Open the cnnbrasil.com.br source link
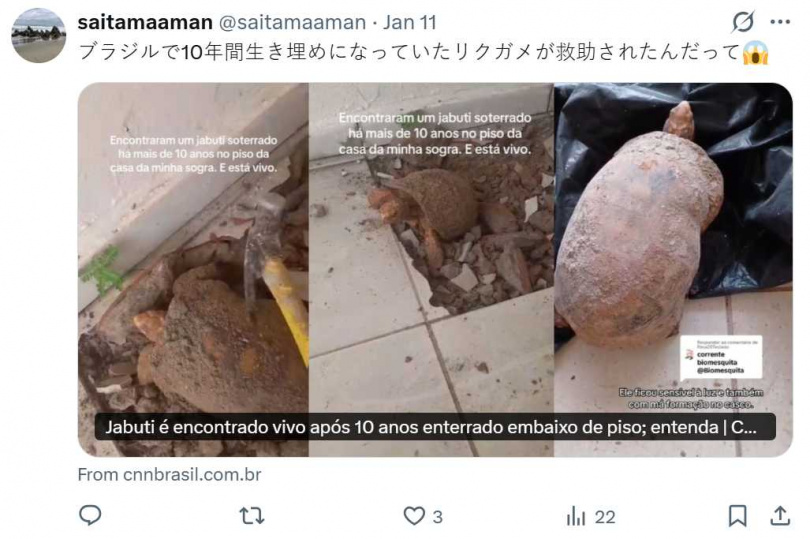The image size is (810, 539). point(169,474)
